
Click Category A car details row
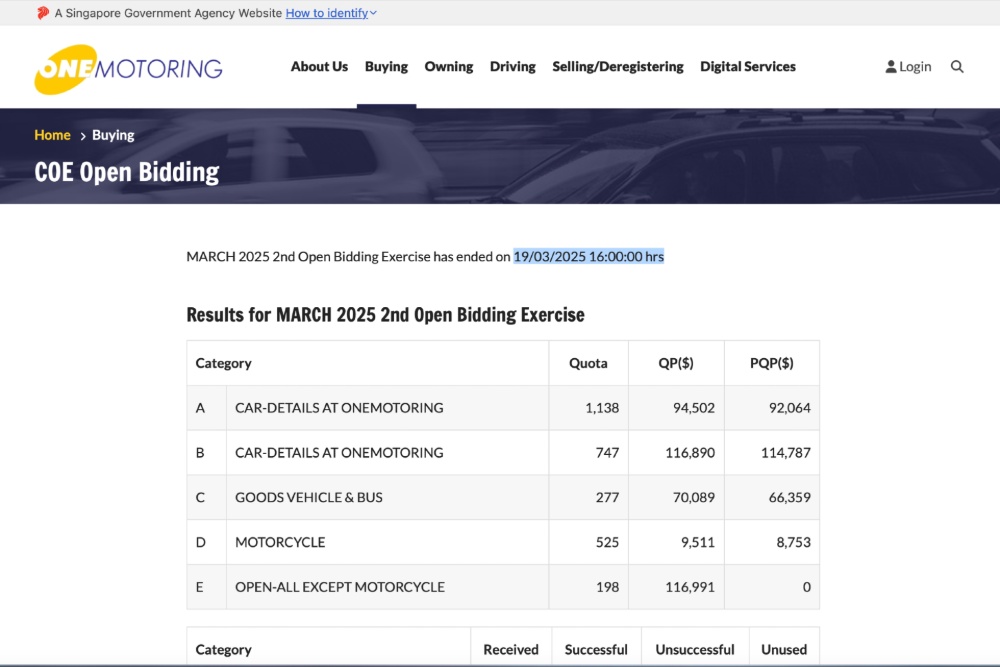click(339, 408)
